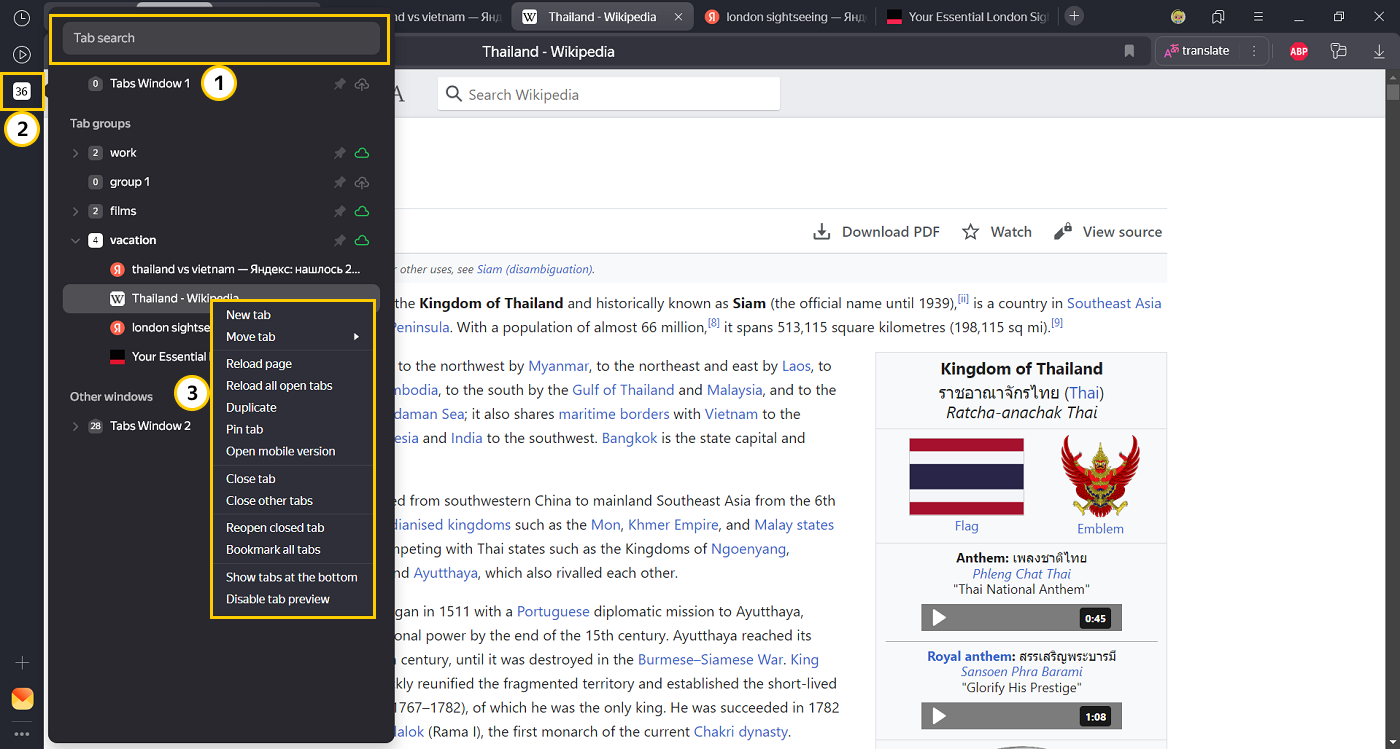Click the Yandex Mail icon in sidebar
Image resolution: width=1400 pixels, height=749 pixels.
coord(22,698)
